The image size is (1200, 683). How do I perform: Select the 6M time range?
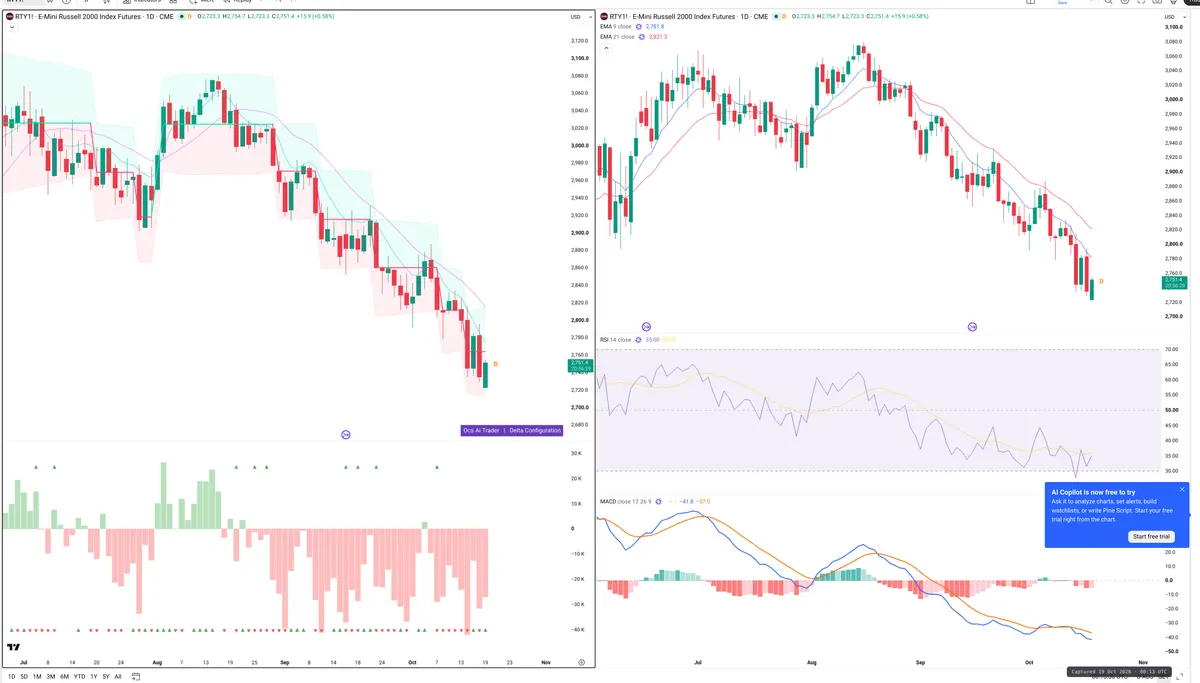coord(65,677)
